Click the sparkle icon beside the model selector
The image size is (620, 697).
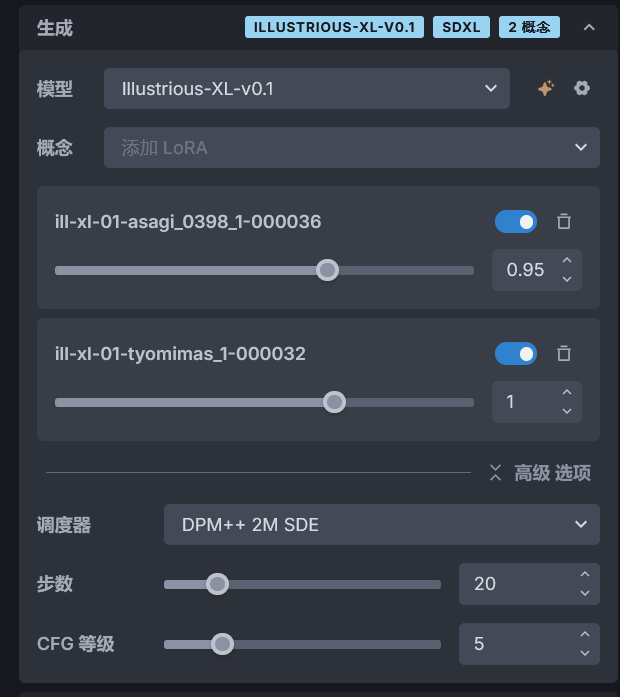[545, 88]
